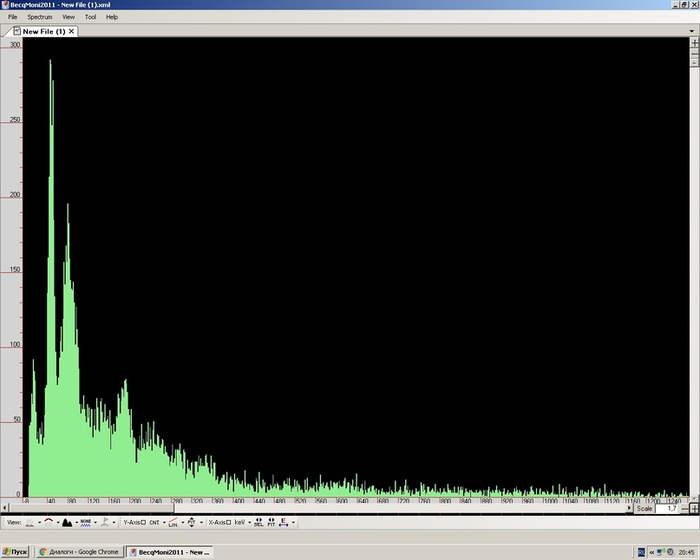
Task: Toggle the X-Axis checkbox
Action: click(x=229, y=522)
